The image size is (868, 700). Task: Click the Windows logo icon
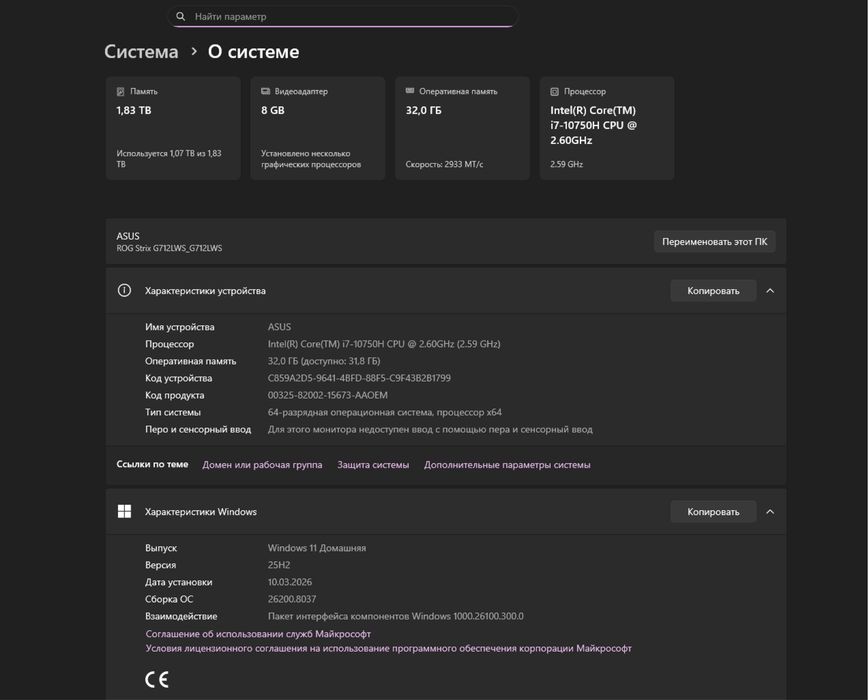coord(125,511)
